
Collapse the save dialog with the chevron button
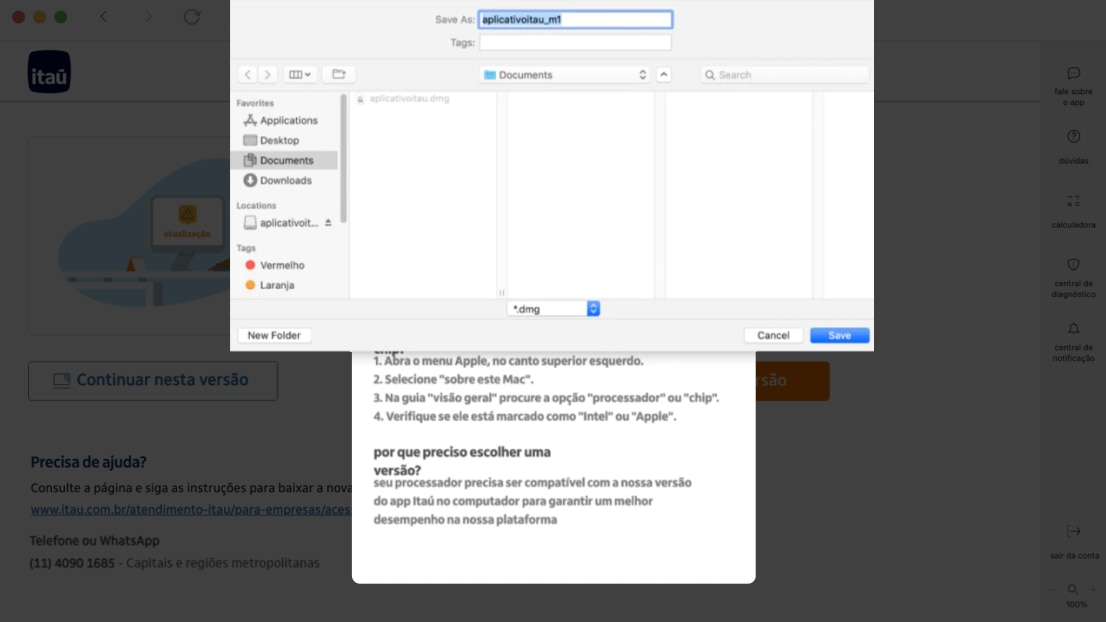coord(664,75)
